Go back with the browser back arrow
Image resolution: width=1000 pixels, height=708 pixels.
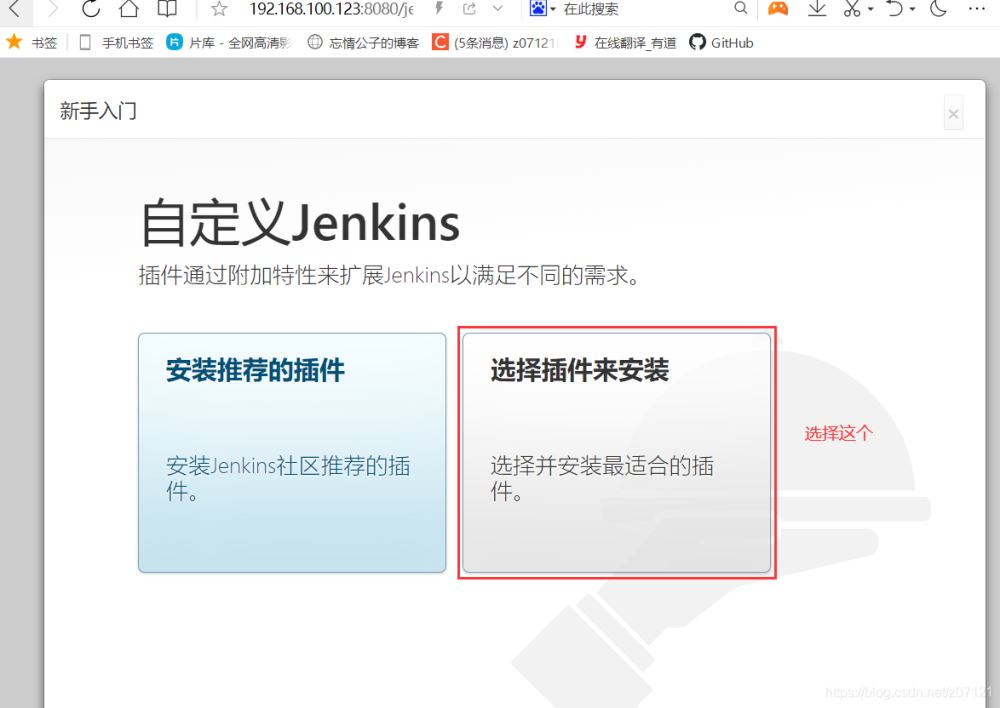point(14,8)
